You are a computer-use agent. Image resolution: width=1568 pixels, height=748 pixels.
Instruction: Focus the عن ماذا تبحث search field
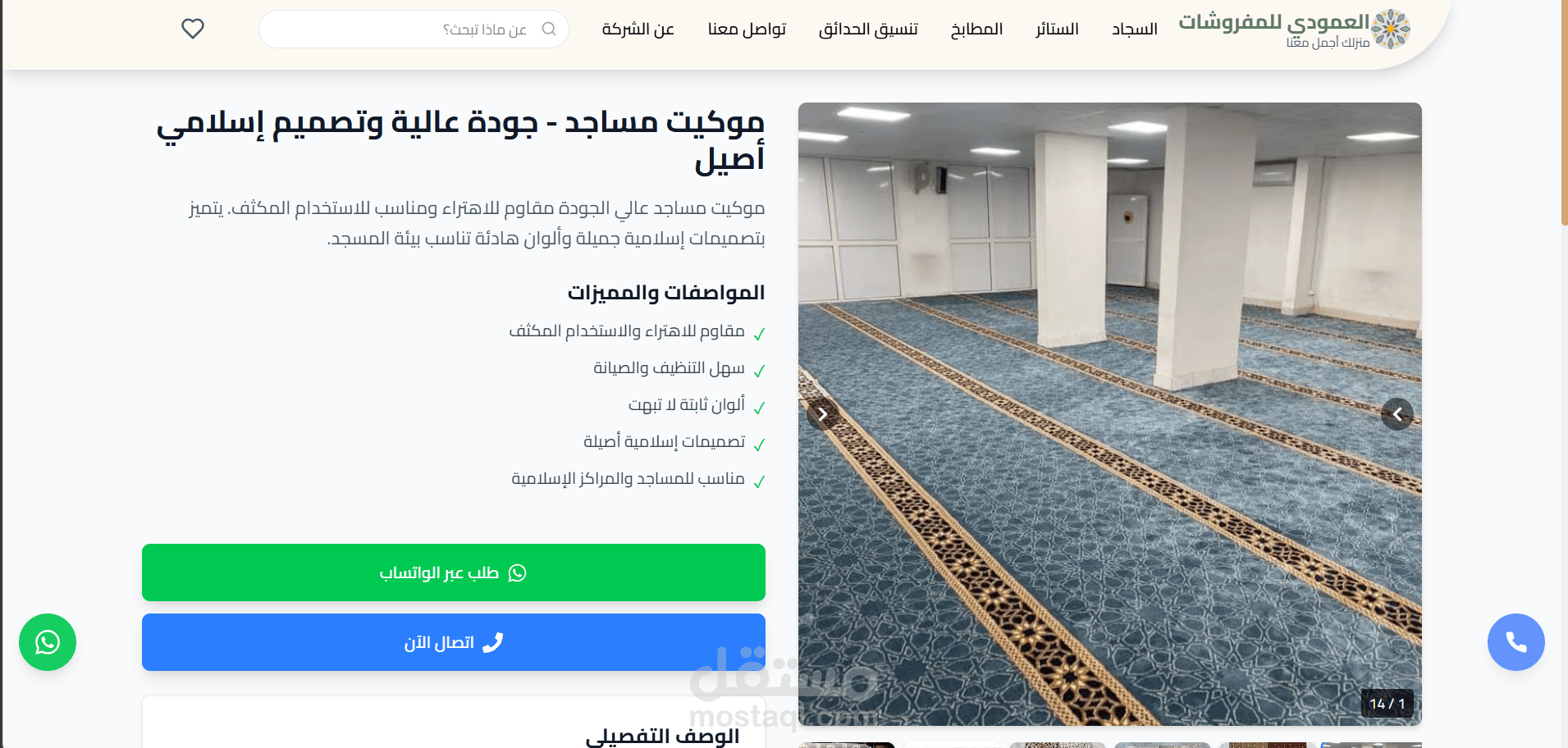[x=414, y=30]
